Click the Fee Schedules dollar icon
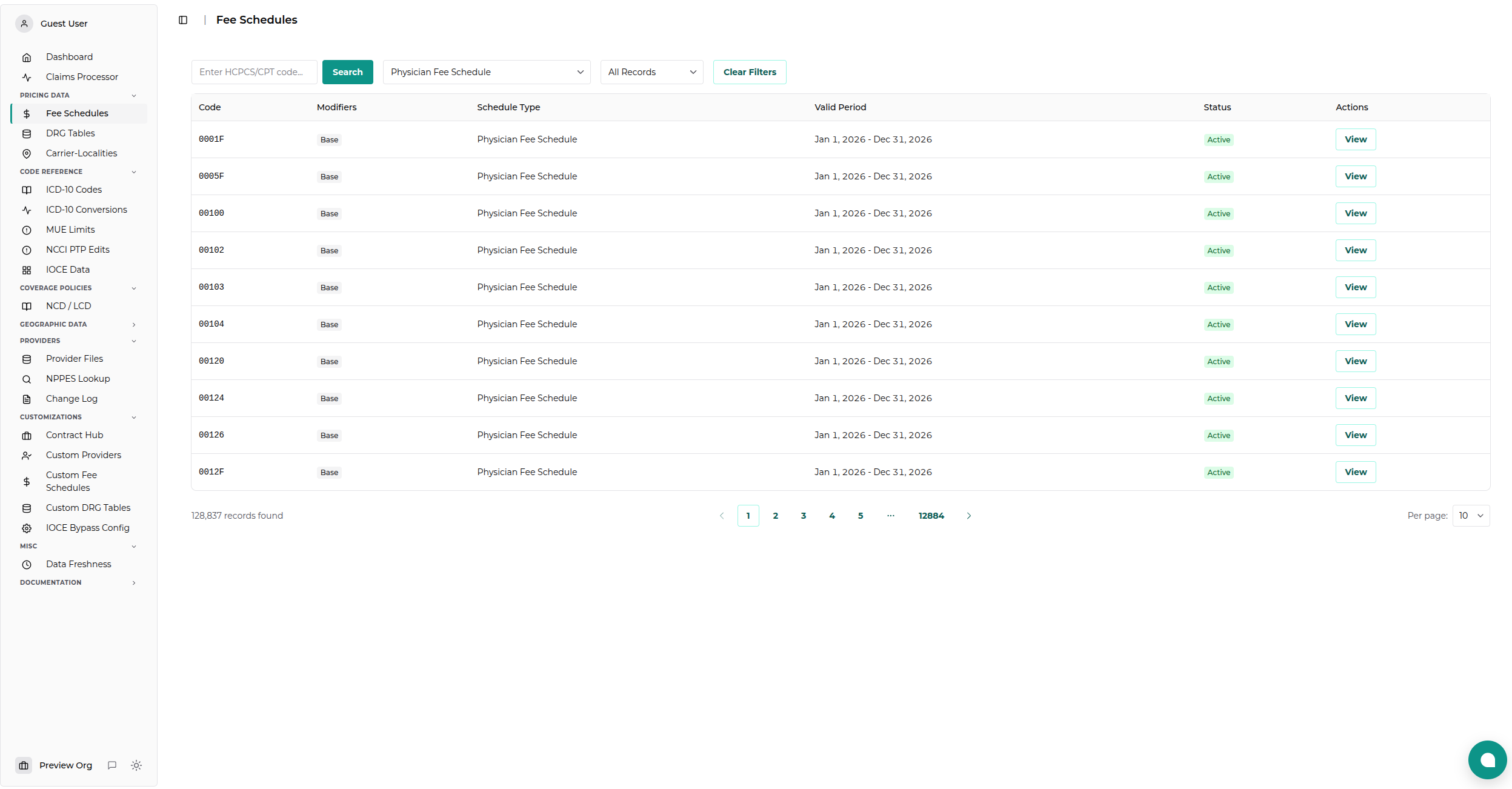The height and width of the screenshot is (789, 1512). click(x=27, y=114)
